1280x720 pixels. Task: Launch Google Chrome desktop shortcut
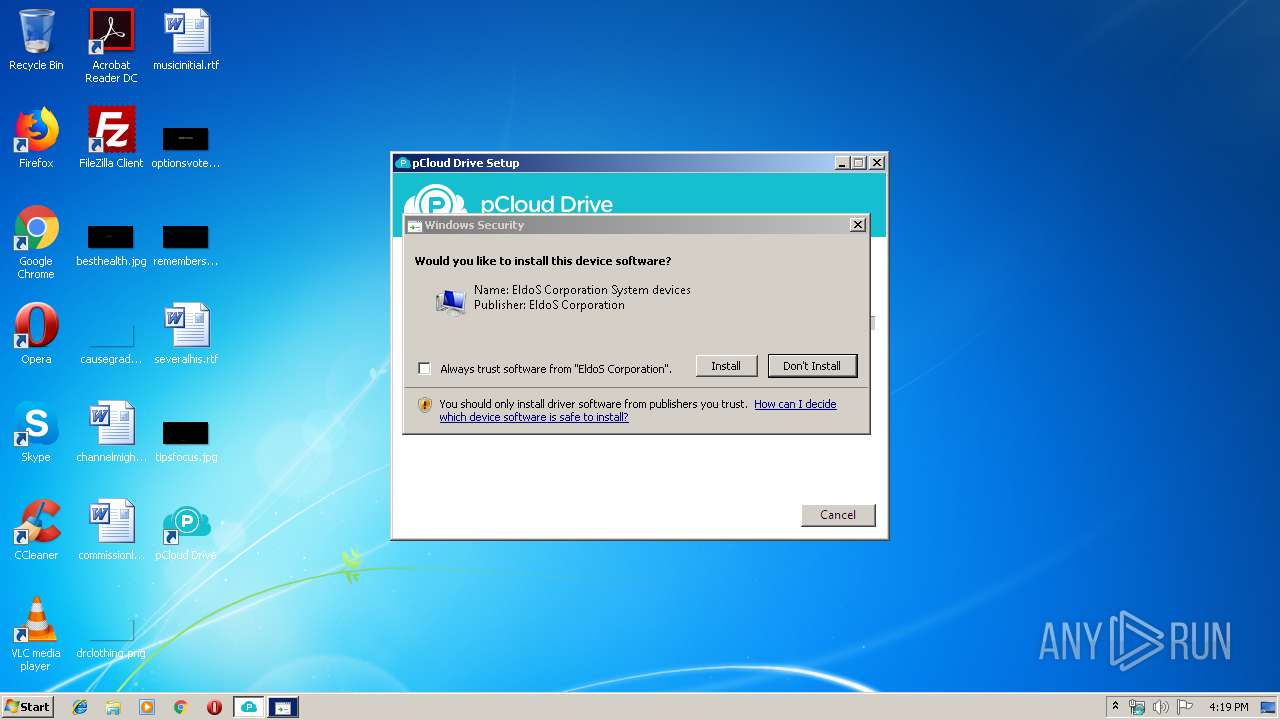[36, 242]
